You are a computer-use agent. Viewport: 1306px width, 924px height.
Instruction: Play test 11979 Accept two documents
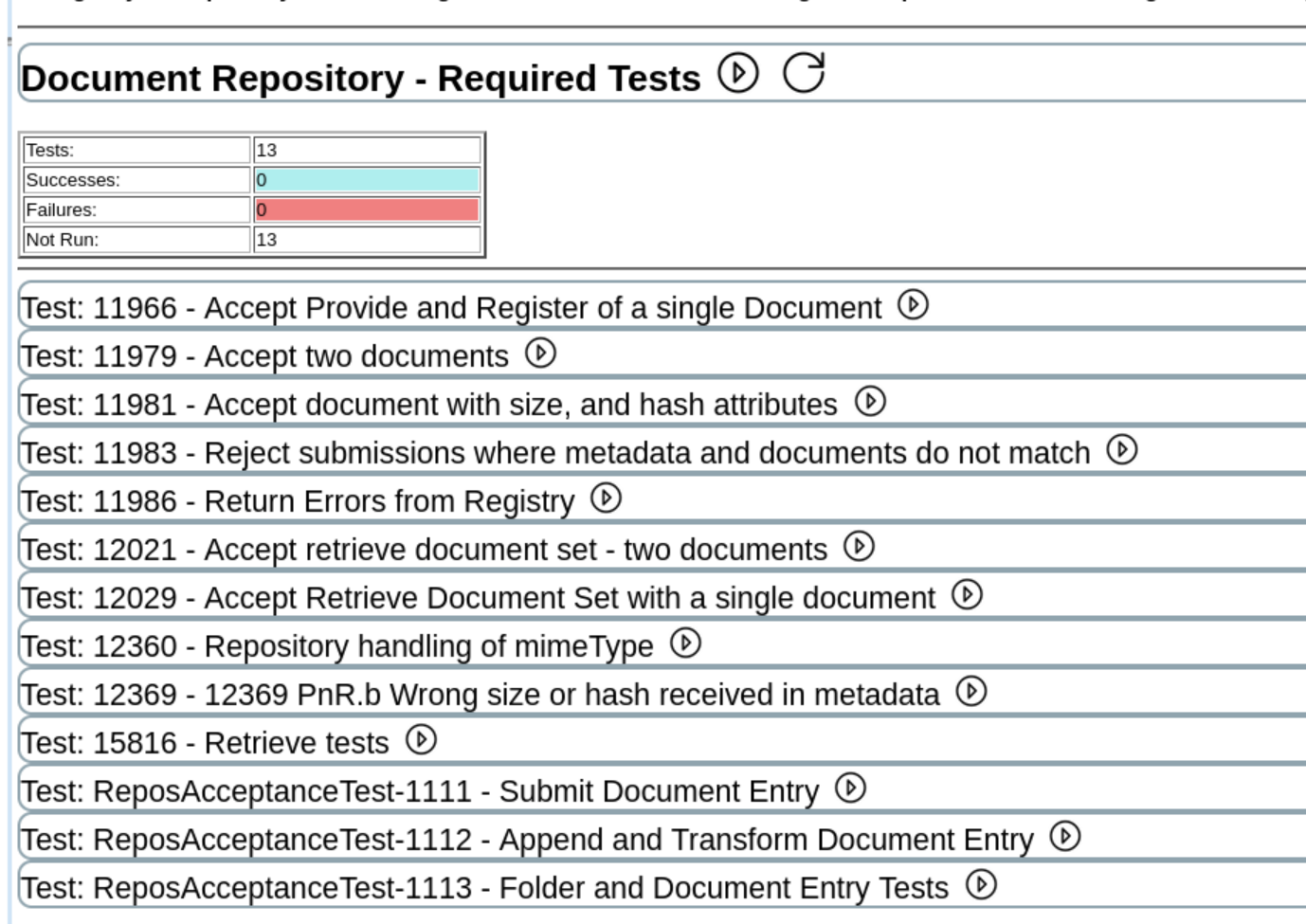pos(540,353)
